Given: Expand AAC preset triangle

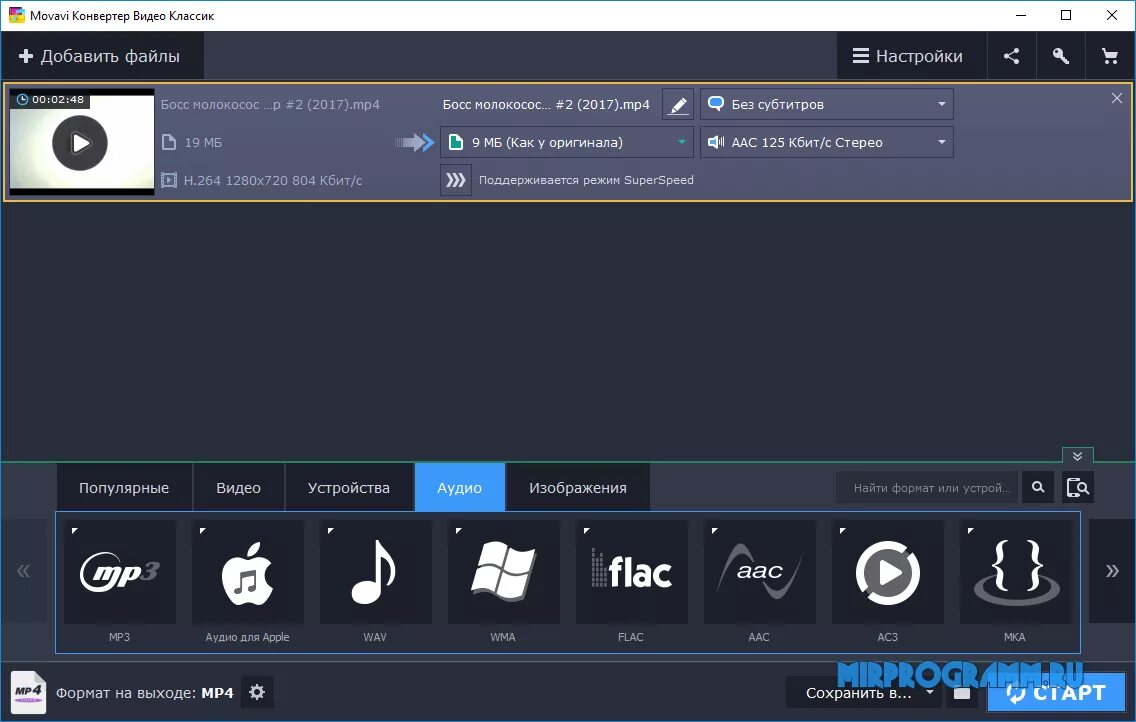Looking at the screenshot, I should pyautogui.click(x=715, y=531).
